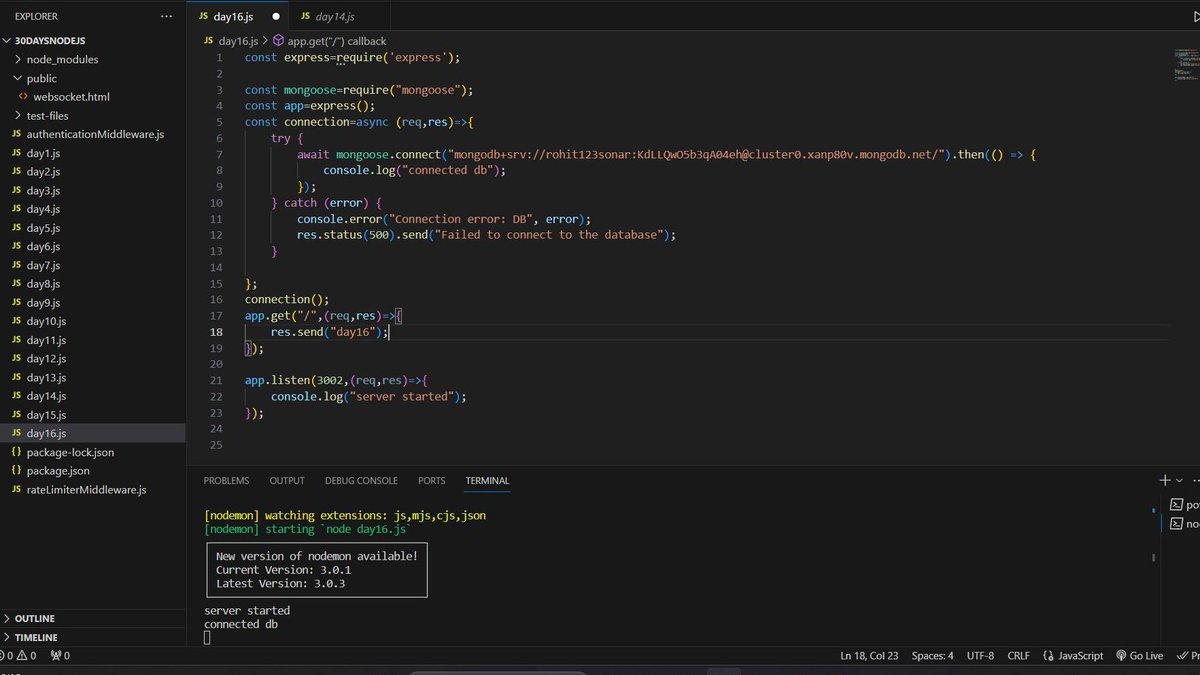The height and width of the screenshot is (675, 1200).
Task: Select day16.js in the explorer tree
Action: point(93,434)
